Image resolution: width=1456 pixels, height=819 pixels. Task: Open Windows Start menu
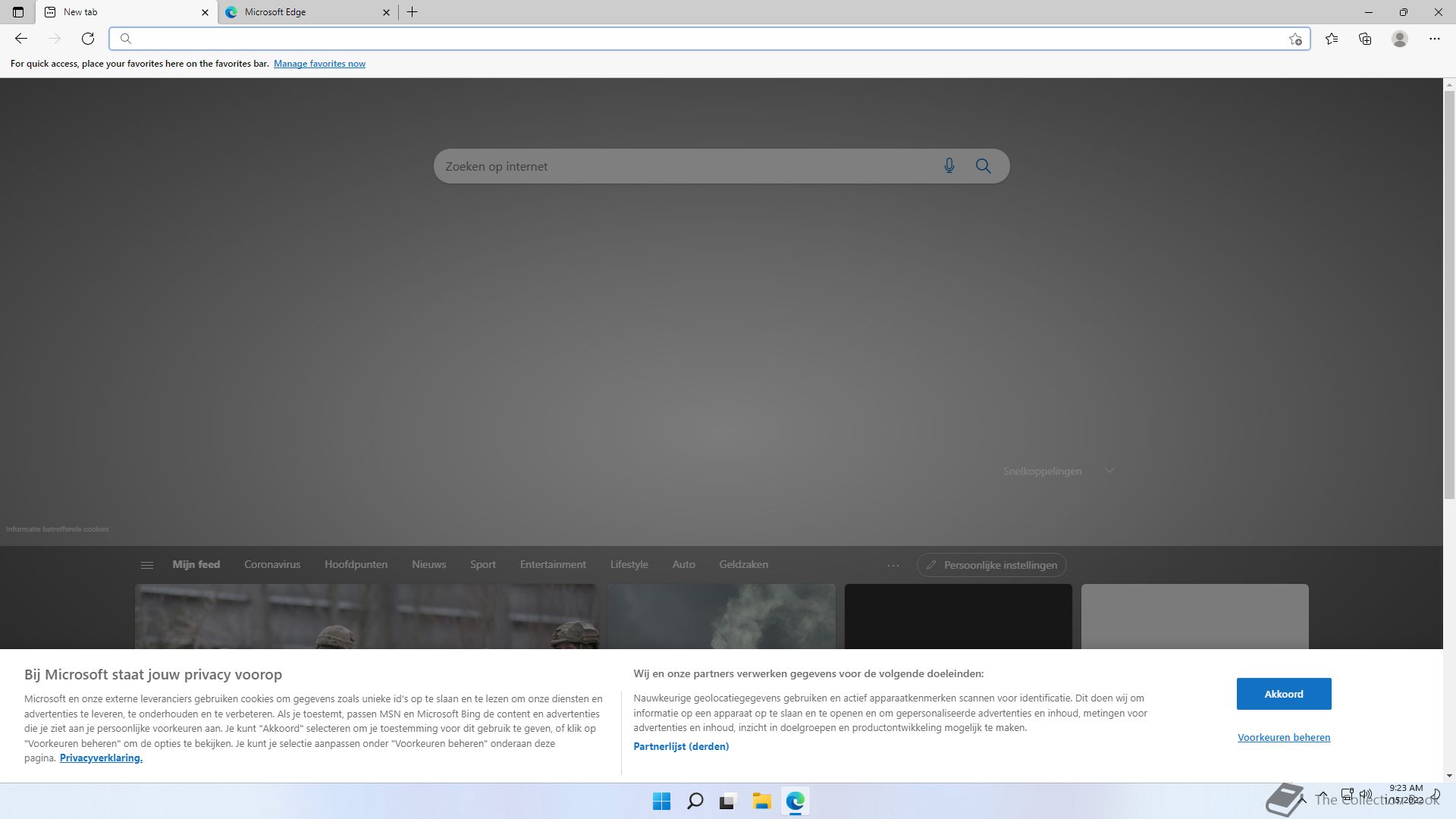coord(661,801)
